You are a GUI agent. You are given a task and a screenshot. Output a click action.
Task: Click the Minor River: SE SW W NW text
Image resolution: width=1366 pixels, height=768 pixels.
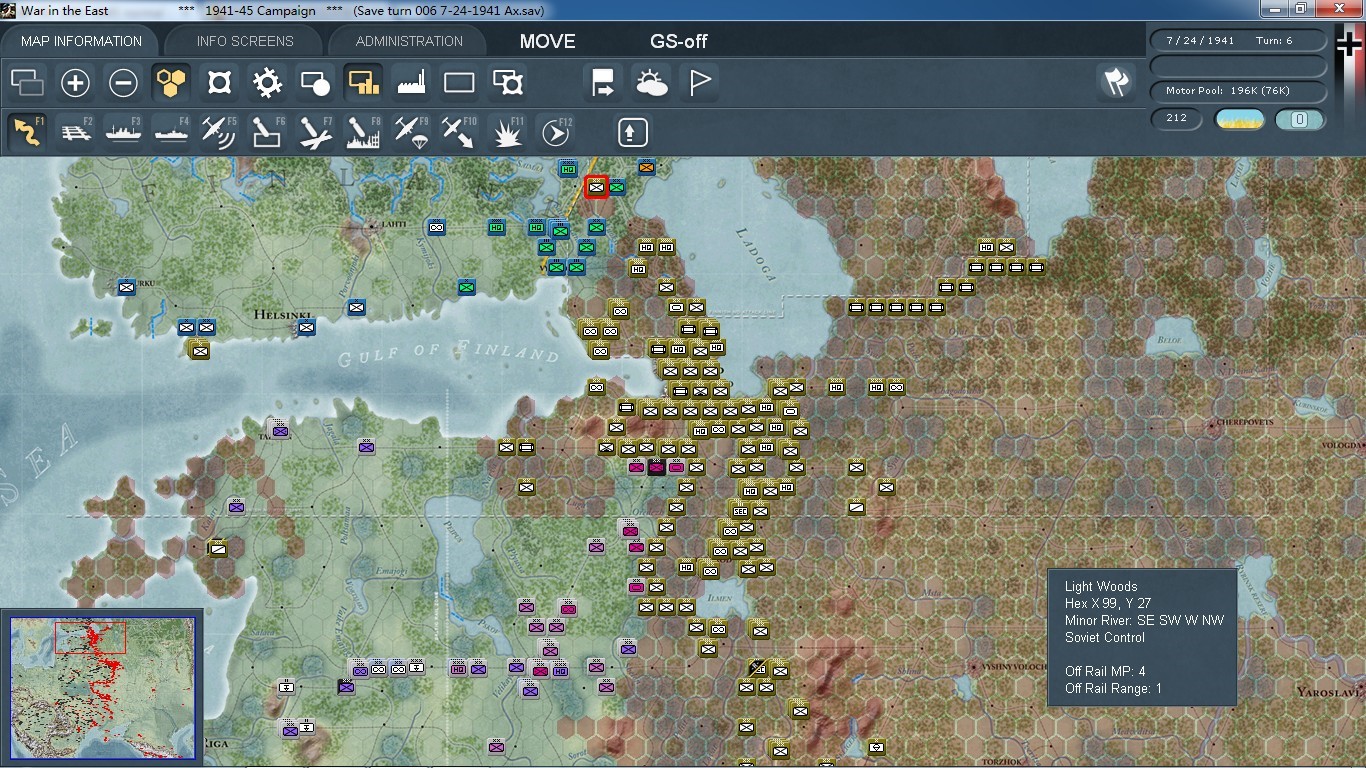pyautogui.click(x=1144, y=620)
